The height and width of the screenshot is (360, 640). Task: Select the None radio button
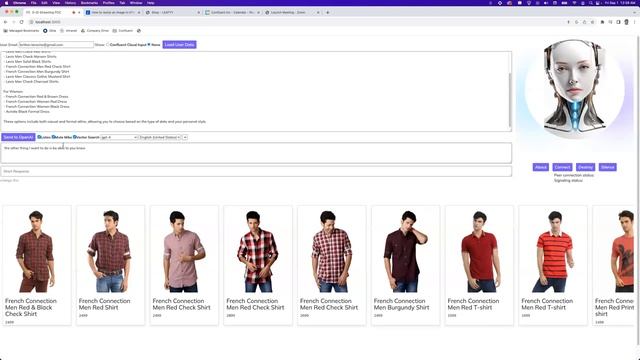149,44
